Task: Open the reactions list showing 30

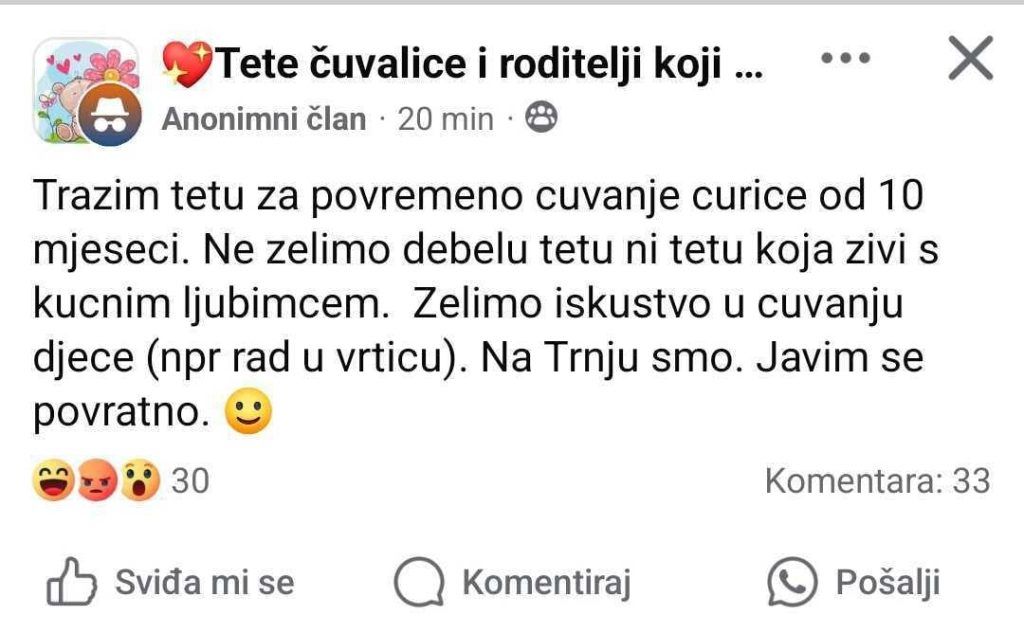Action: coord(190,482)
